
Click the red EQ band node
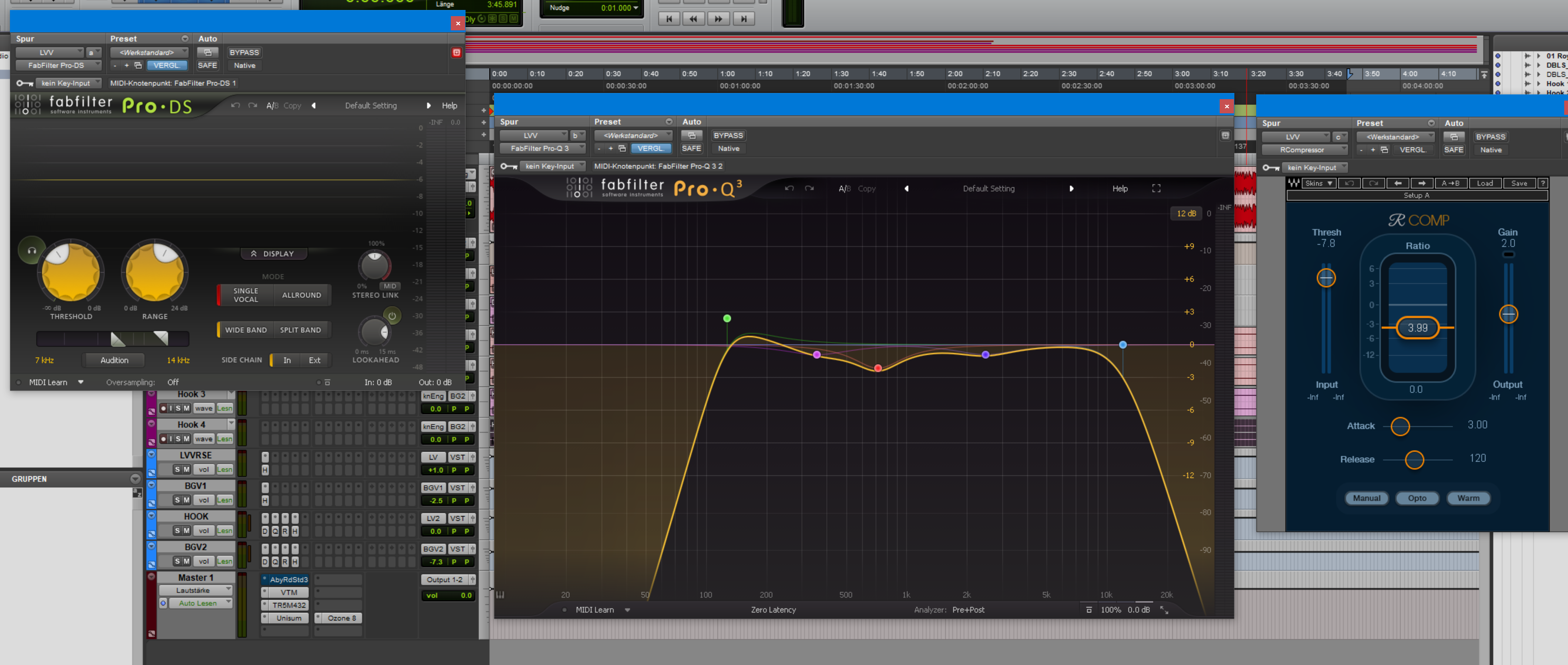pos(878,368)
